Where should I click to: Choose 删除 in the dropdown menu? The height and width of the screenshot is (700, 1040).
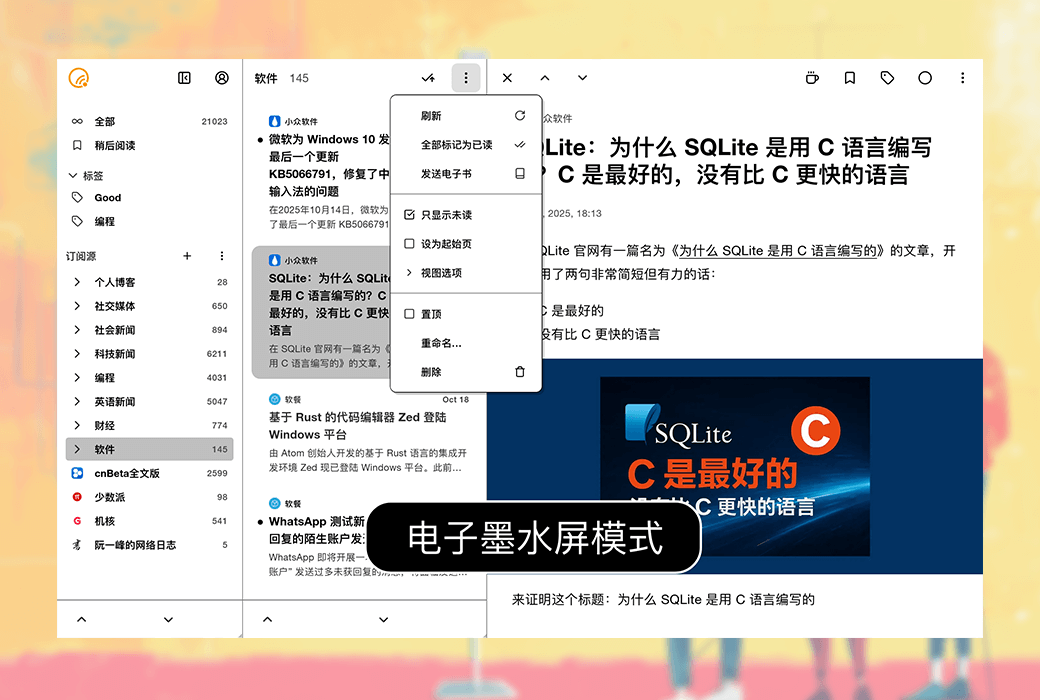point(431,372)
